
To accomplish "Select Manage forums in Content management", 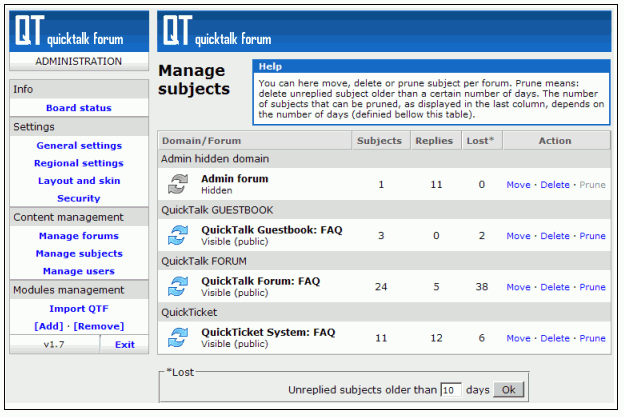I will (x=79, y=236).
